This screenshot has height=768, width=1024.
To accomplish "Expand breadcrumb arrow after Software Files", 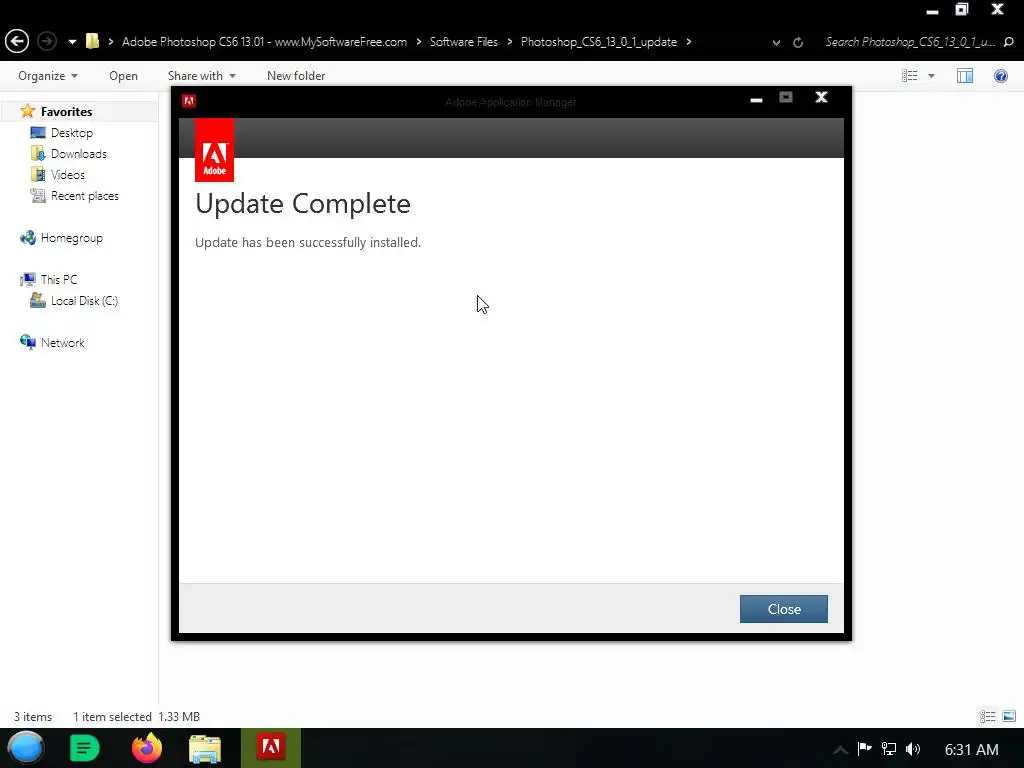I will [509, 42].
